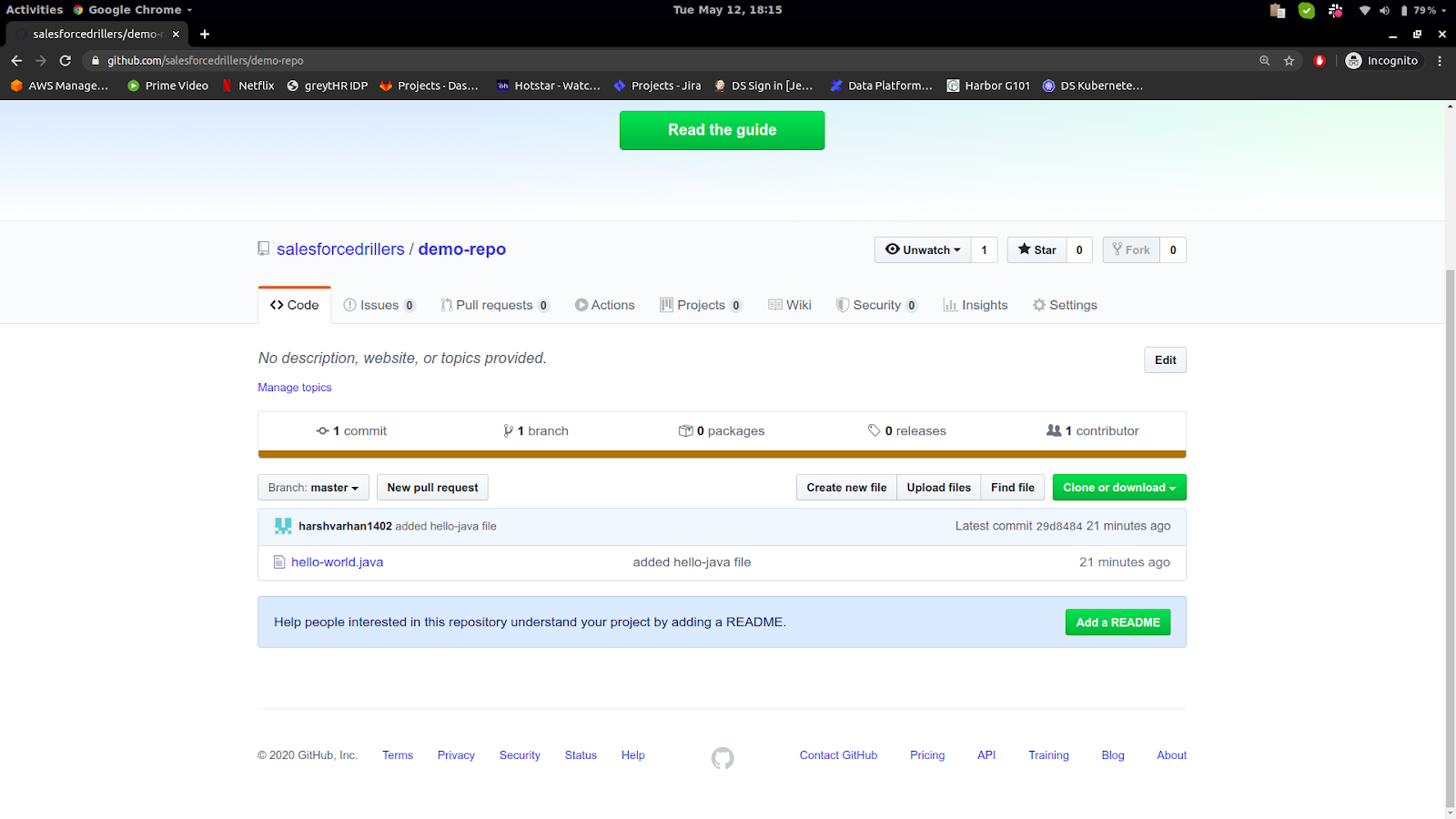Image resolution: width=1456 pixels, height=819 pixels.
Task: Click the green checkmark tray icon
Action: tap(1306, 10)
